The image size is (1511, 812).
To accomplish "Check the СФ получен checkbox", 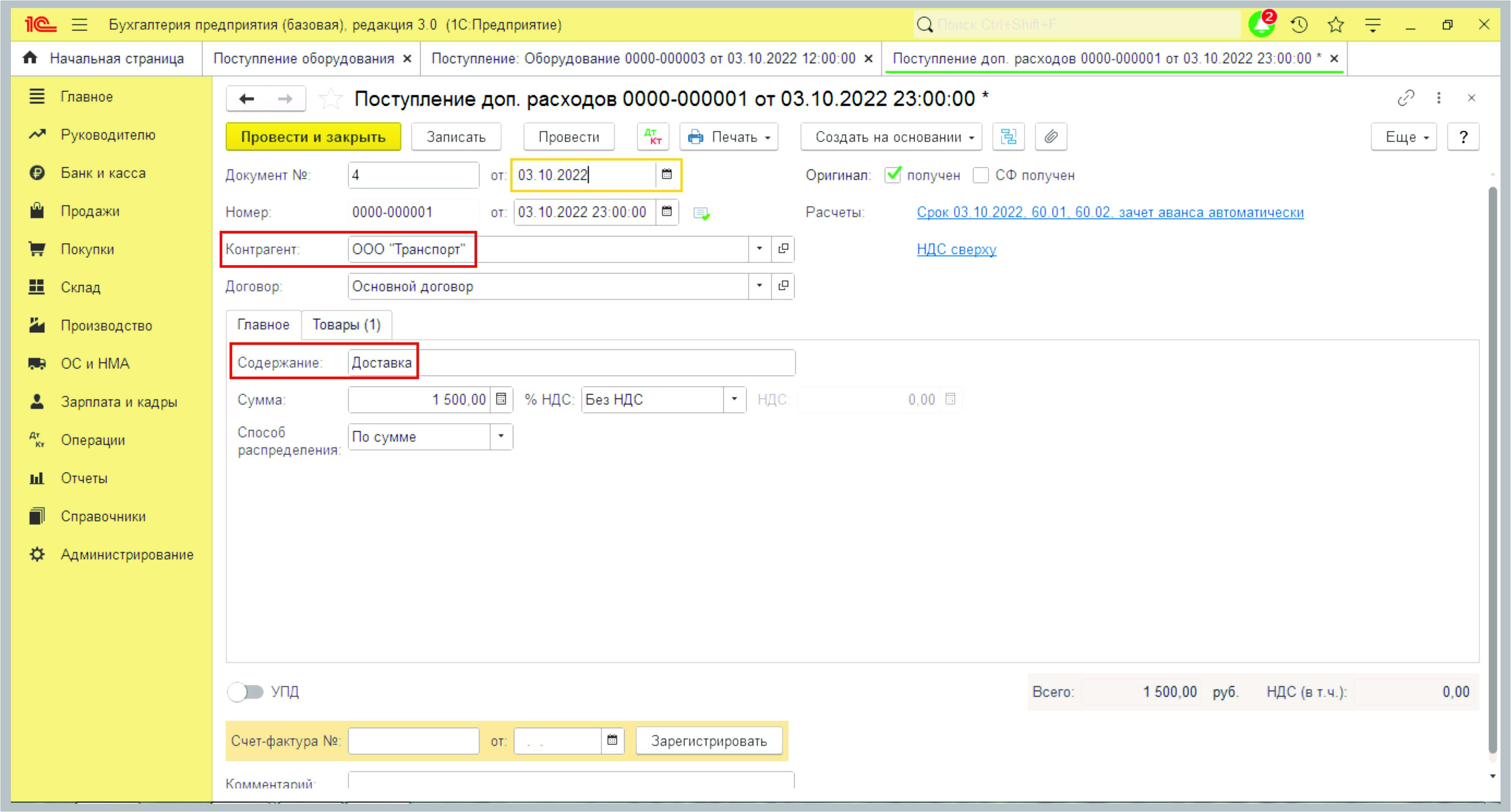I will click(x=981, y=175).
